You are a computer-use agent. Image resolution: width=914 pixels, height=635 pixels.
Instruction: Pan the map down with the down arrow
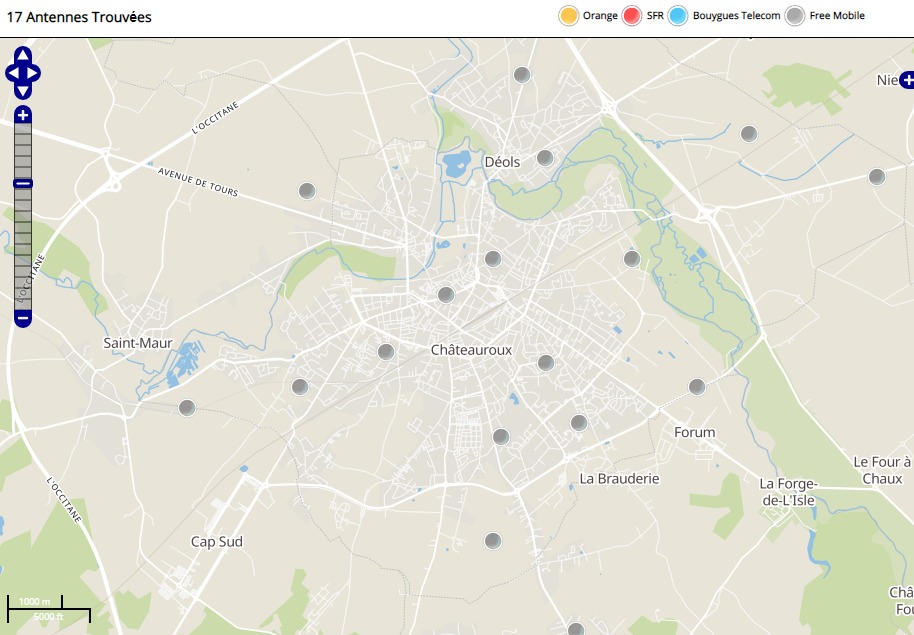pyautogui.click(x=23, y=91)
